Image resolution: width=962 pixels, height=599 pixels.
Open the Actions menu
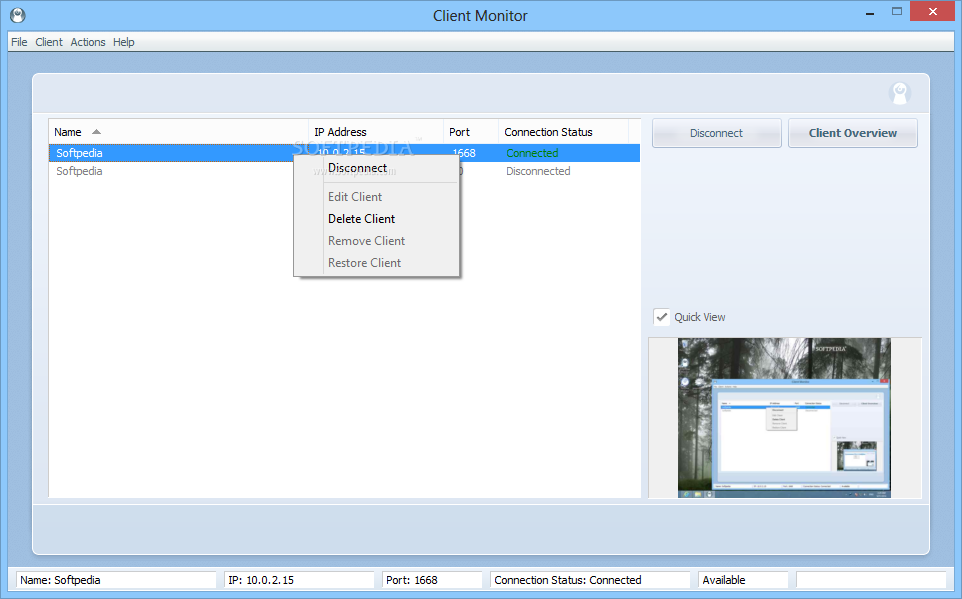point(88,42)
